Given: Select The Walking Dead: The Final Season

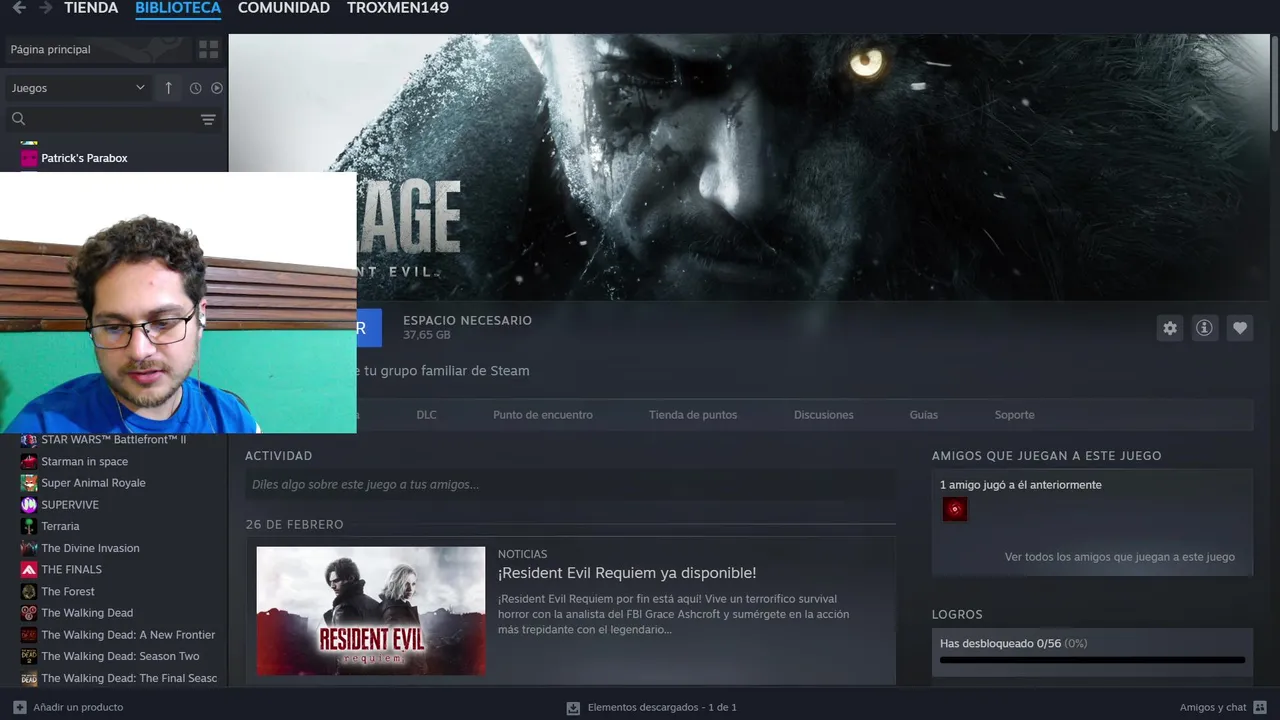Looking at the screenshot, I should point(129,678).
